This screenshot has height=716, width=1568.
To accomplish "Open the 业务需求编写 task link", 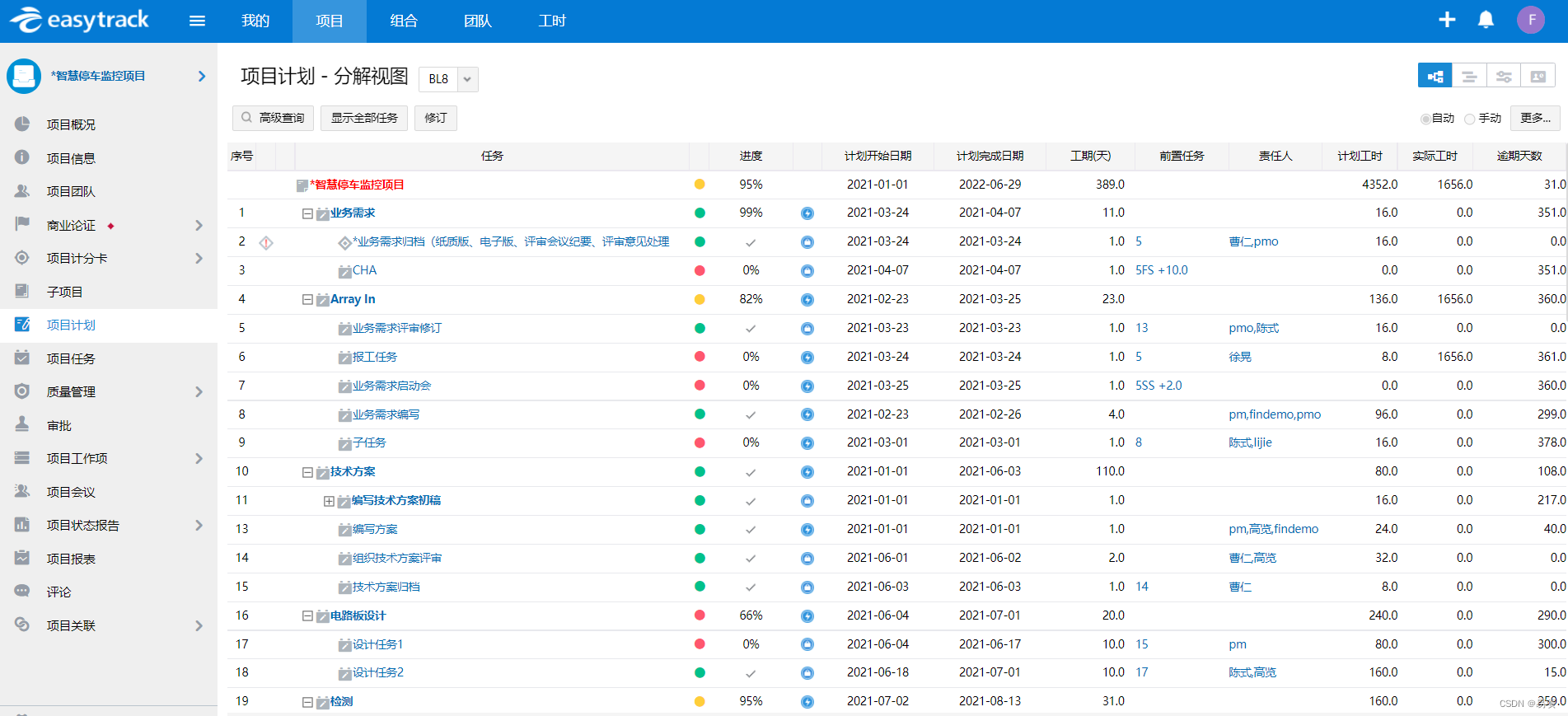I will (x=386, y=414).
